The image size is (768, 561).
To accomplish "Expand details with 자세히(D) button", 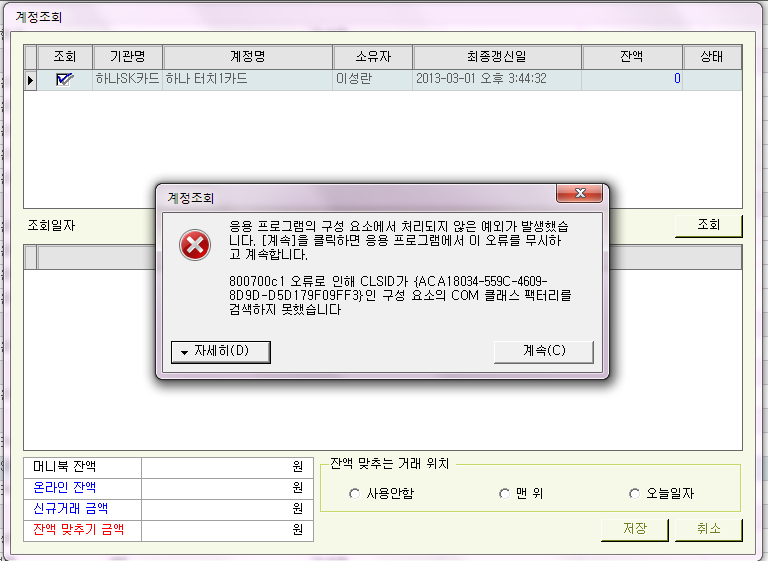I will (221, 351).
